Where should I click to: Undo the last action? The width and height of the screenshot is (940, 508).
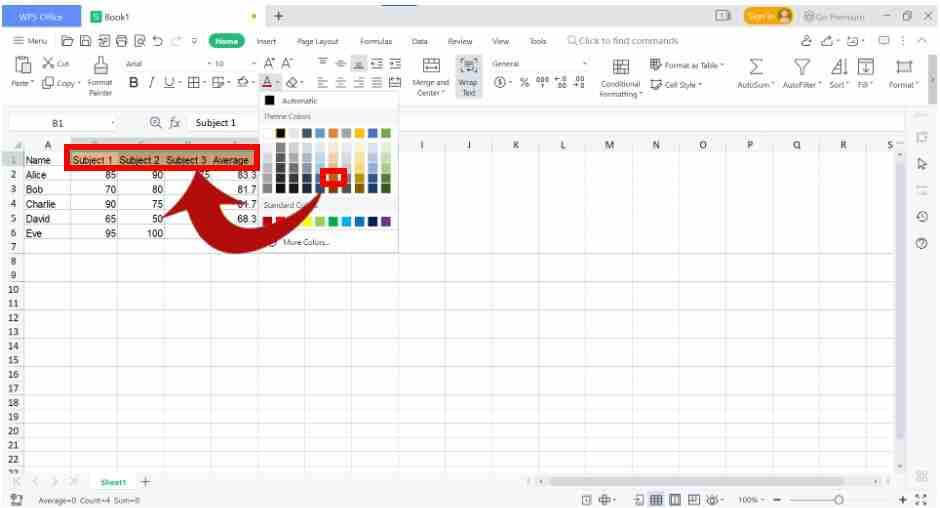158,41
